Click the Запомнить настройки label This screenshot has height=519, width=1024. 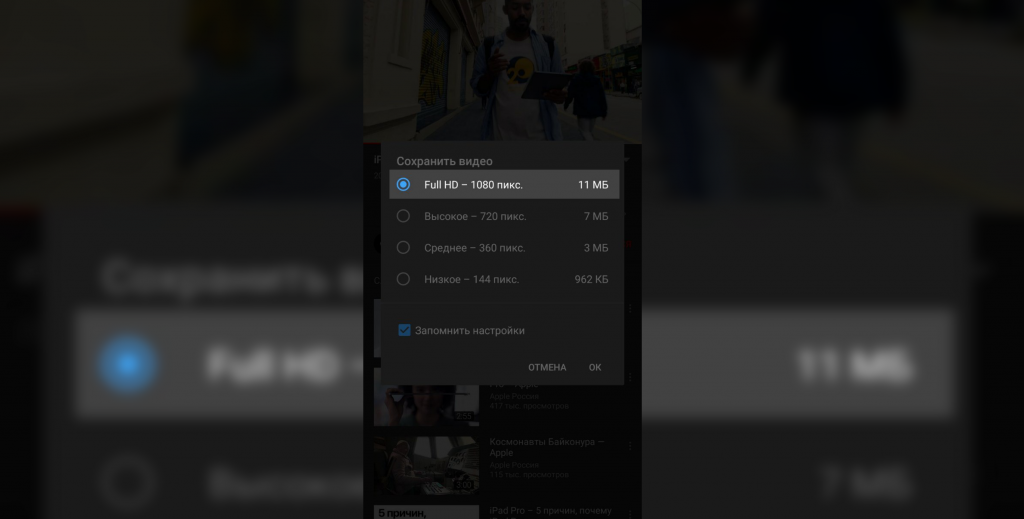tap(470, 330)
